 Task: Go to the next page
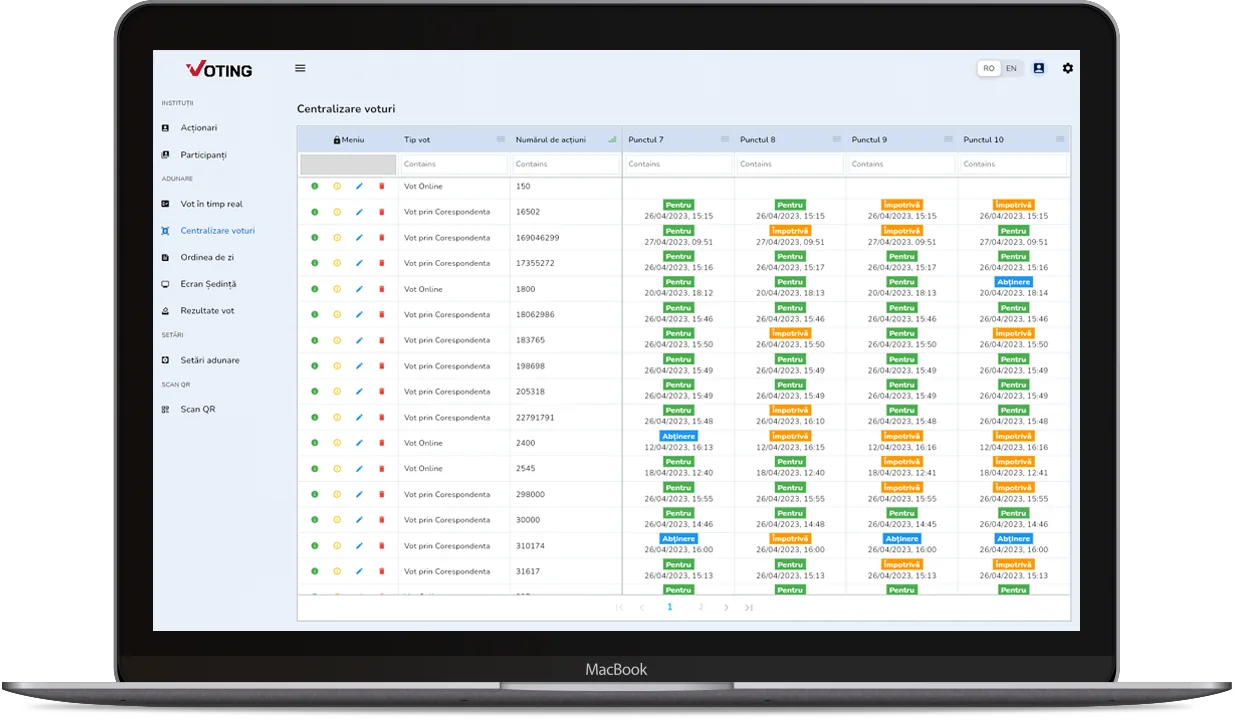[726, 607]
